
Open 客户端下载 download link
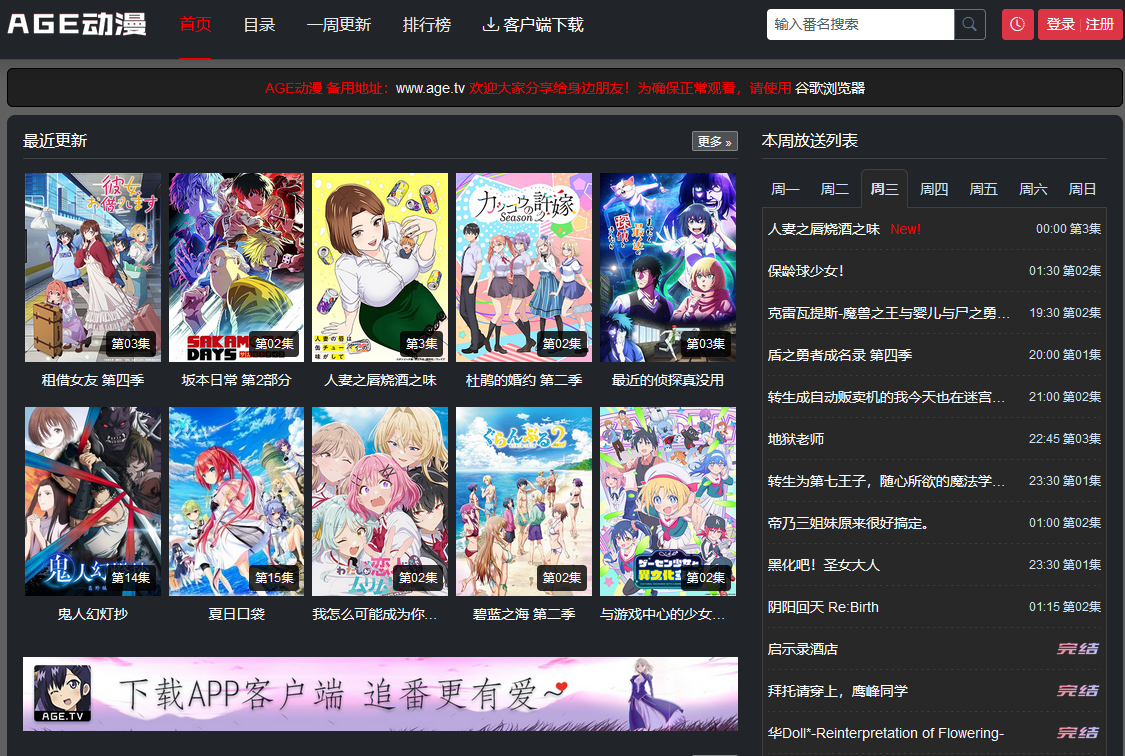[x=533, y=24]
